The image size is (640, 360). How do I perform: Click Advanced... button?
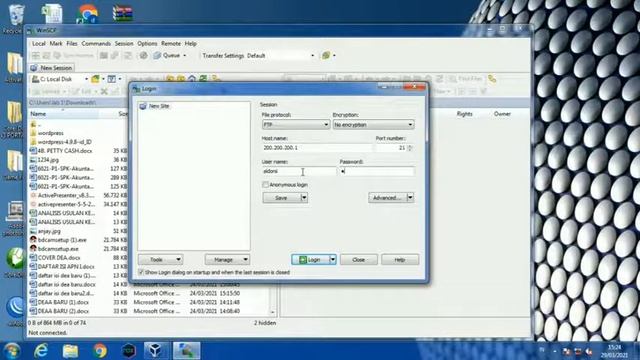387,198
